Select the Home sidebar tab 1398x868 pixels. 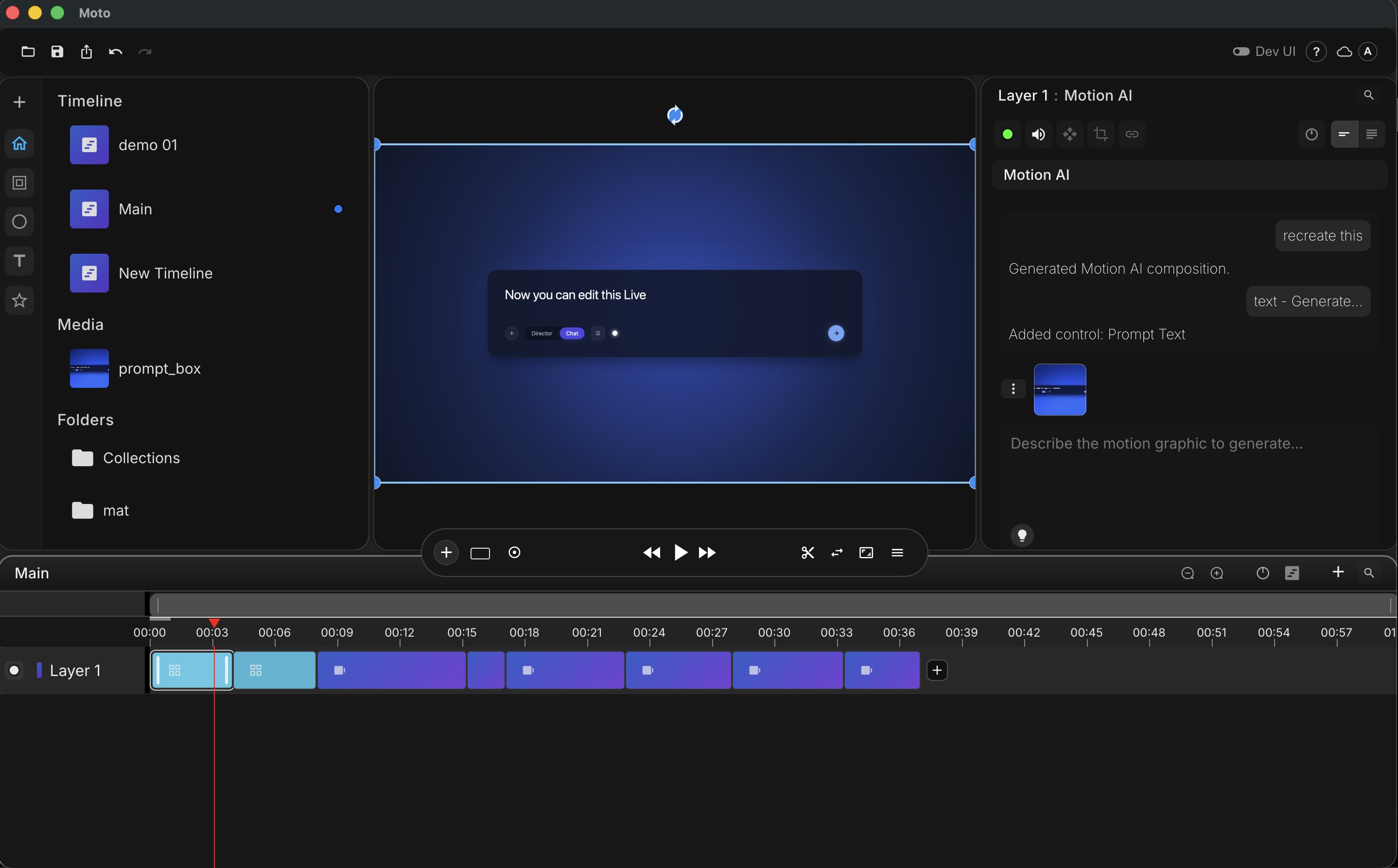click(x=19, y=143)
